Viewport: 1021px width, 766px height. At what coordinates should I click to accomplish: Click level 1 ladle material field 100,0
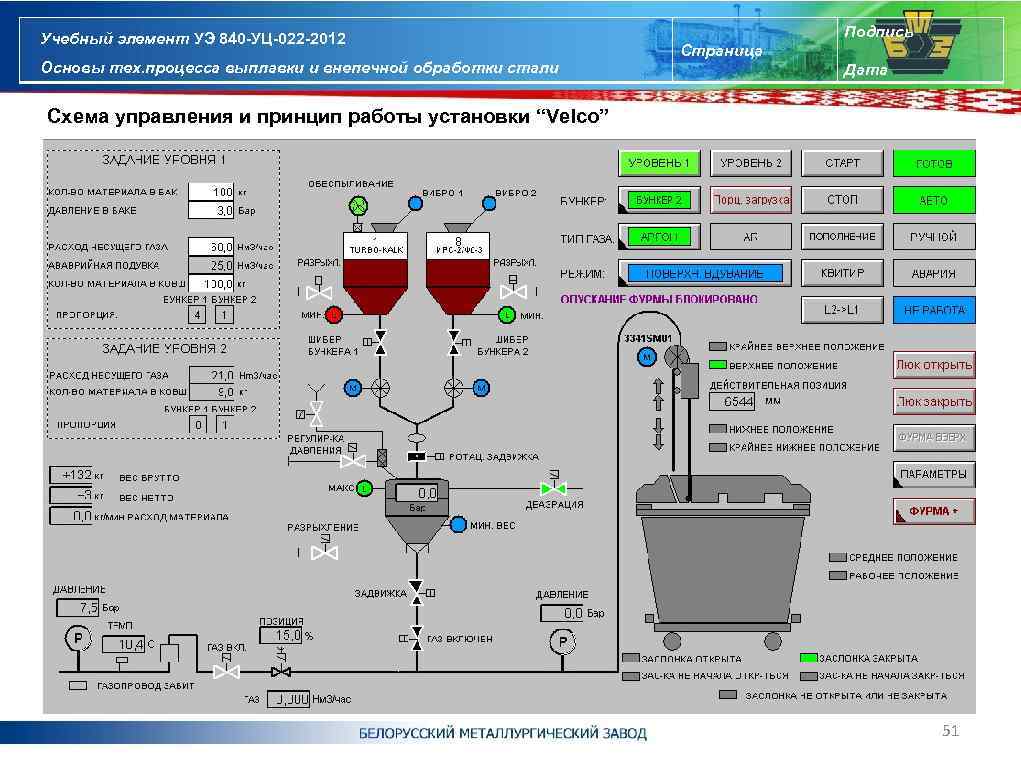coord(211,283)
